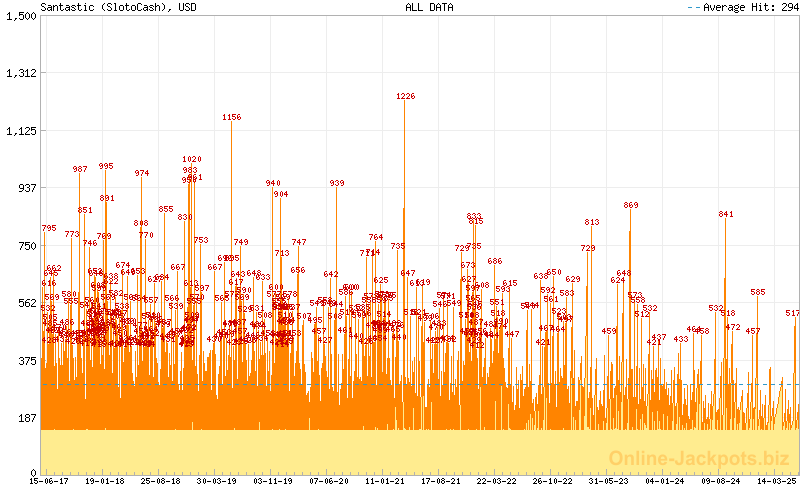800x490 pixels.
Task: Click the 1156 peak value label
Action: [231, 117]
